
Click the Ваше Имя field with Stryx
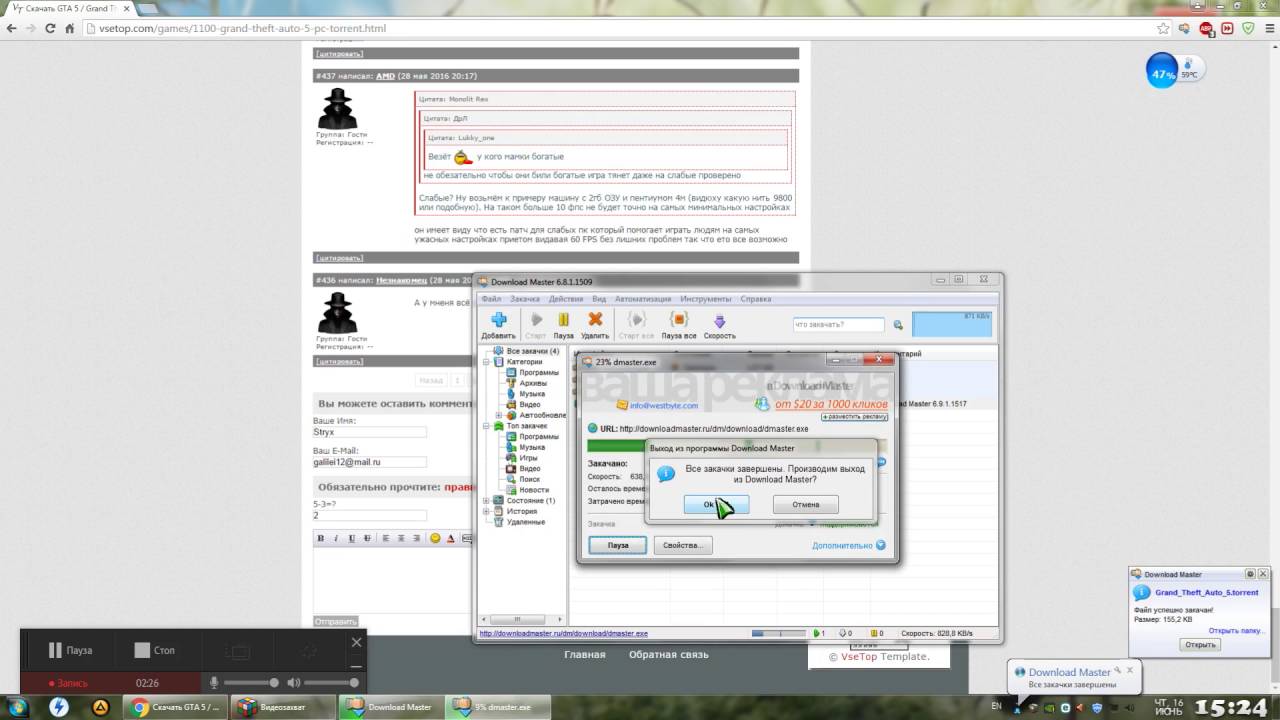(369, 432)
